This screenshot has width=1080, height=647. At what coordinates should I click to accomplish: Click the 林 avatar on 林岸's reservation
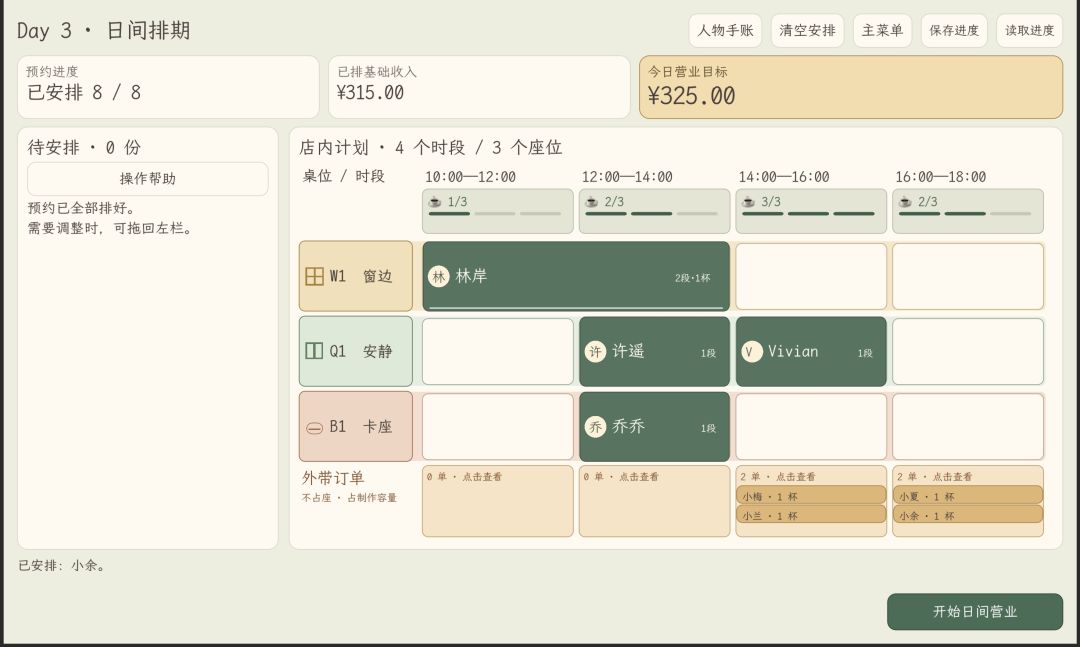click(x=439, y=276)
